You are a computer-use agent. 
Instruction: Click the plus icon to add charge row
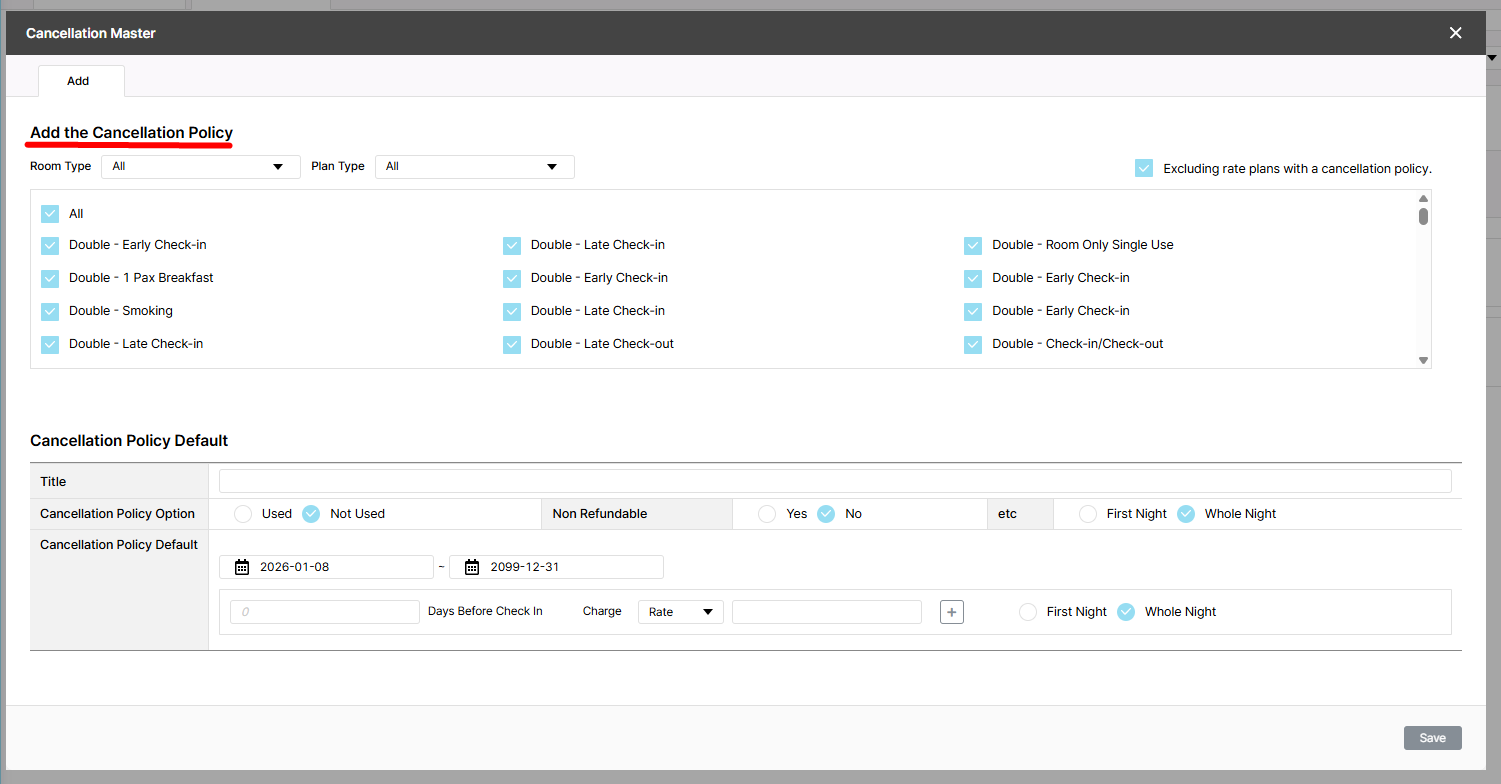(x=951, y=612)
